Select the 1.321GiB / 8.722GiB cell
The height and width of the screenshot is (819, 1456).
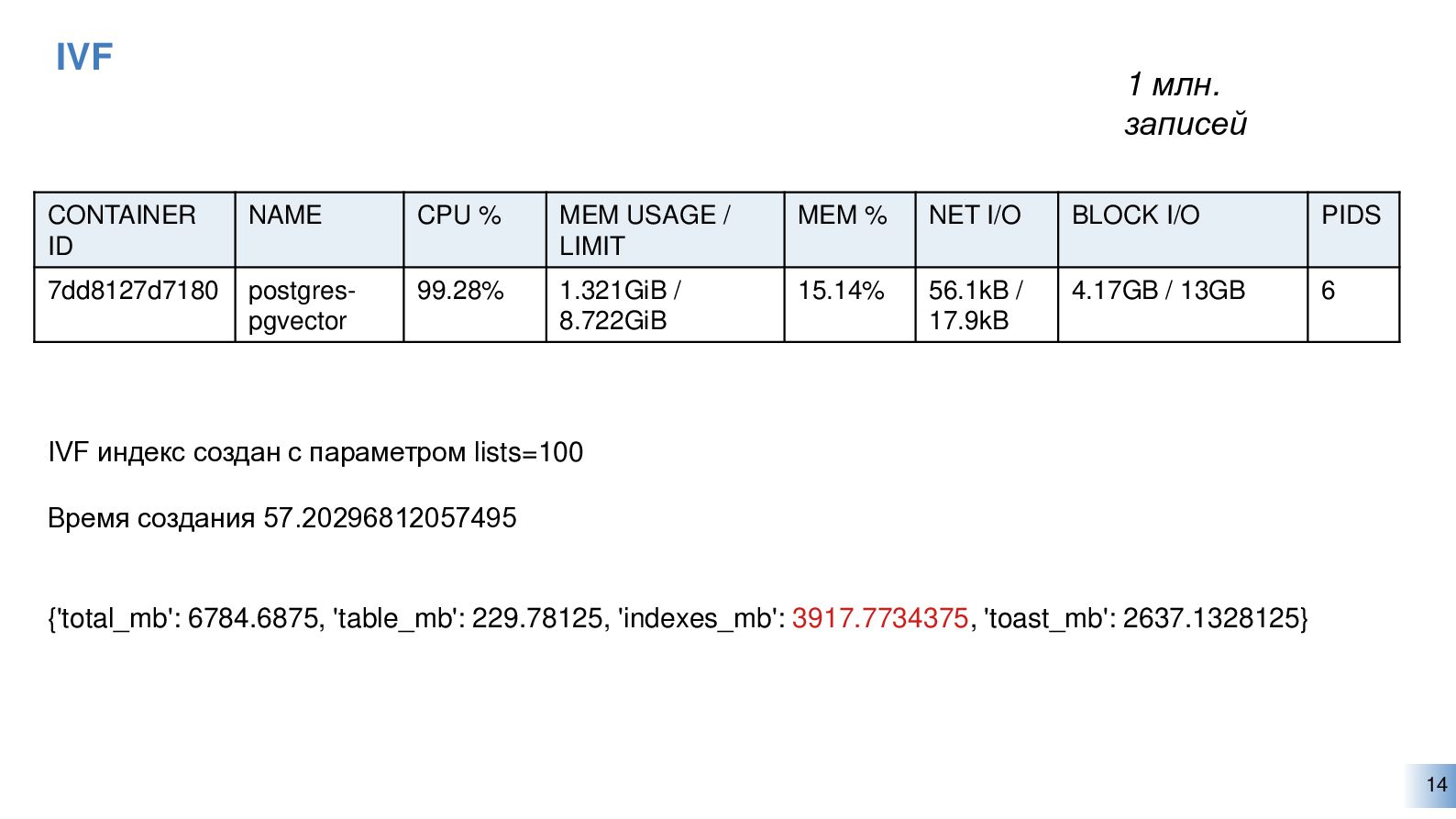point(666,305)
